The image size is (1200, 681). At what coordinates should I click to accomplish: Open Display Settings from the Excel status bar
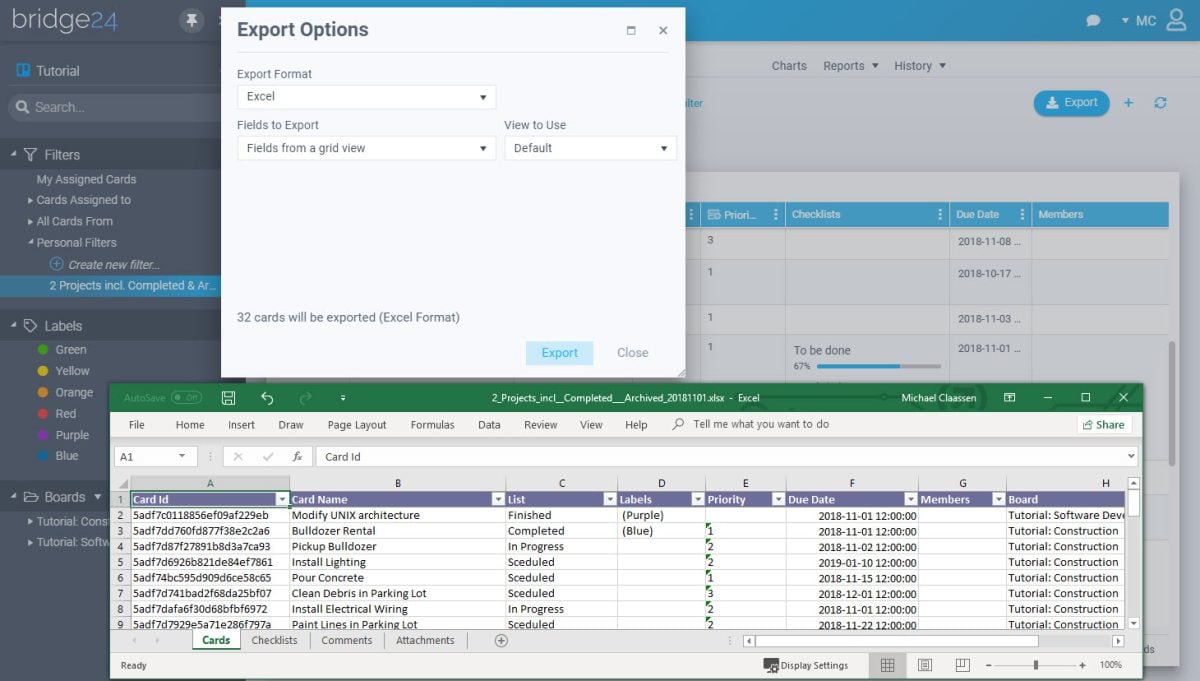pos(810,665)
